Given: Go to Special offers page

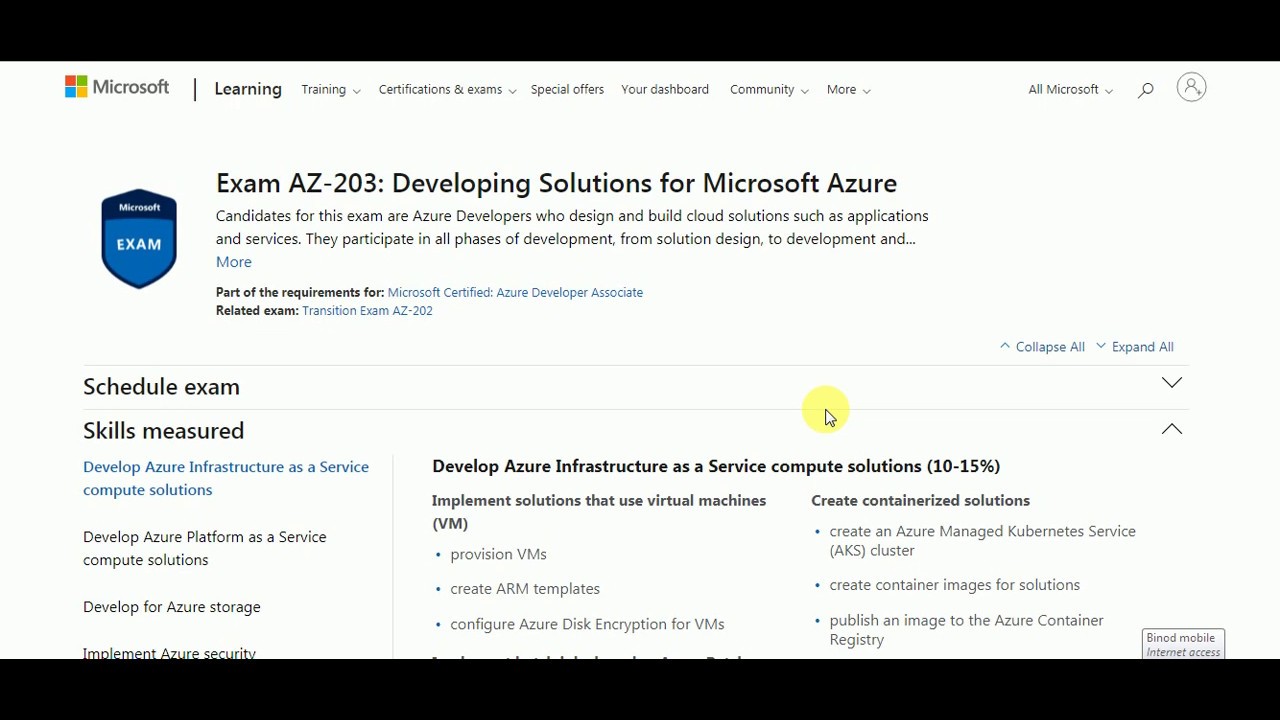Looking at the screenshot, I should [x=567, y=90].
